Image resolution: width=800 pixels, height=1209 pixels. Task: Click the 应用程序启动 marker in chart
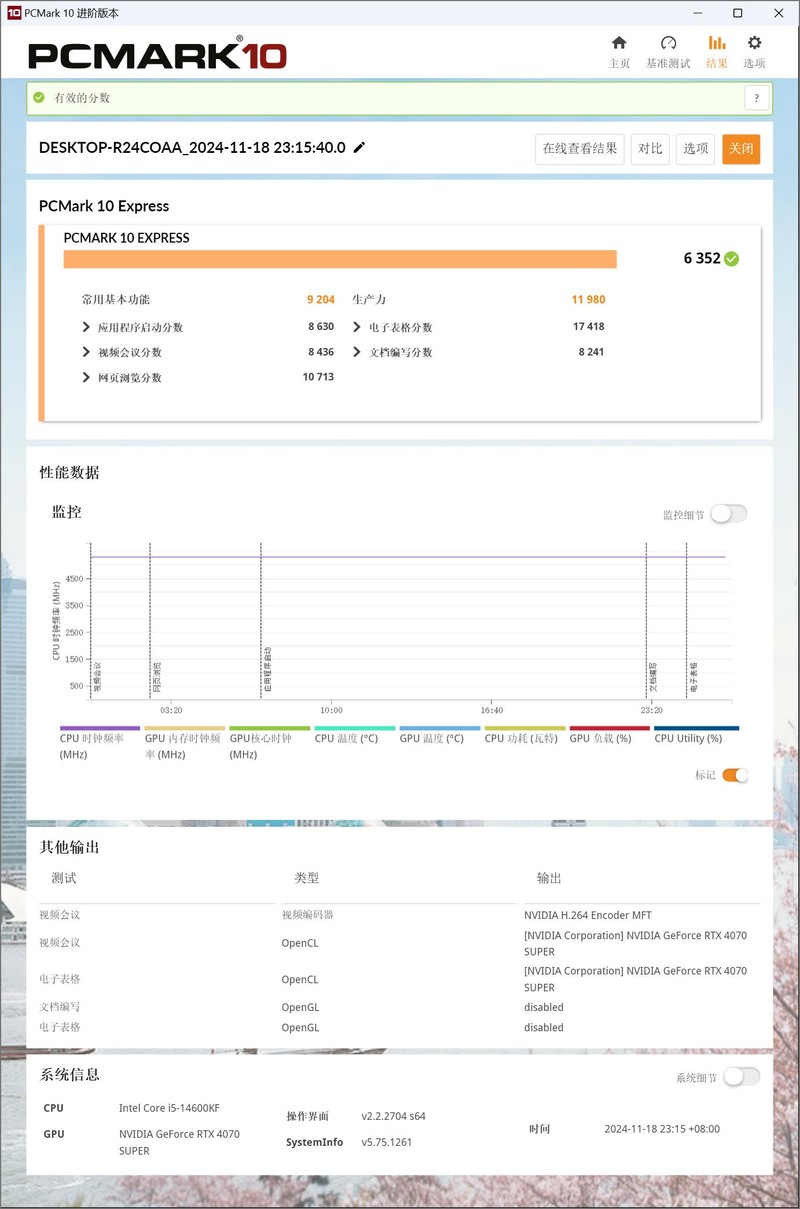tap(267, 670)
